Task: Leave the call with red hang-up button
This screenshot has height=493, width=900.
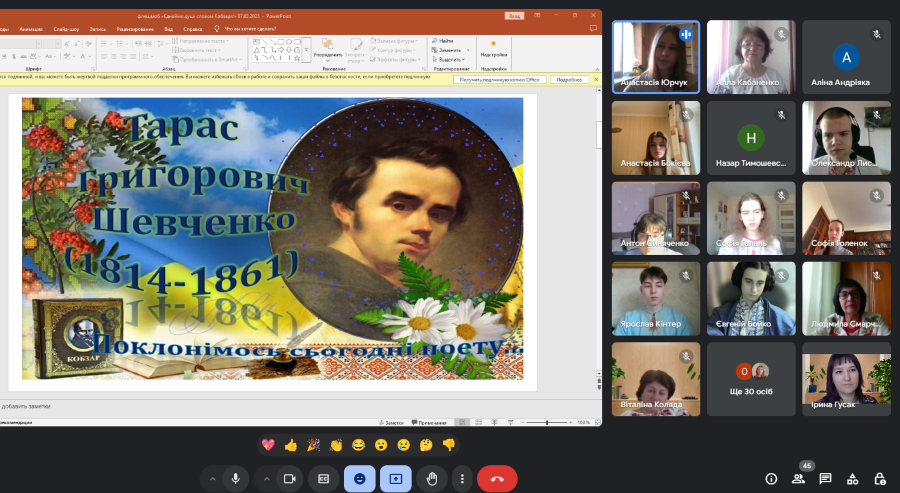Action: coord(497,479)
